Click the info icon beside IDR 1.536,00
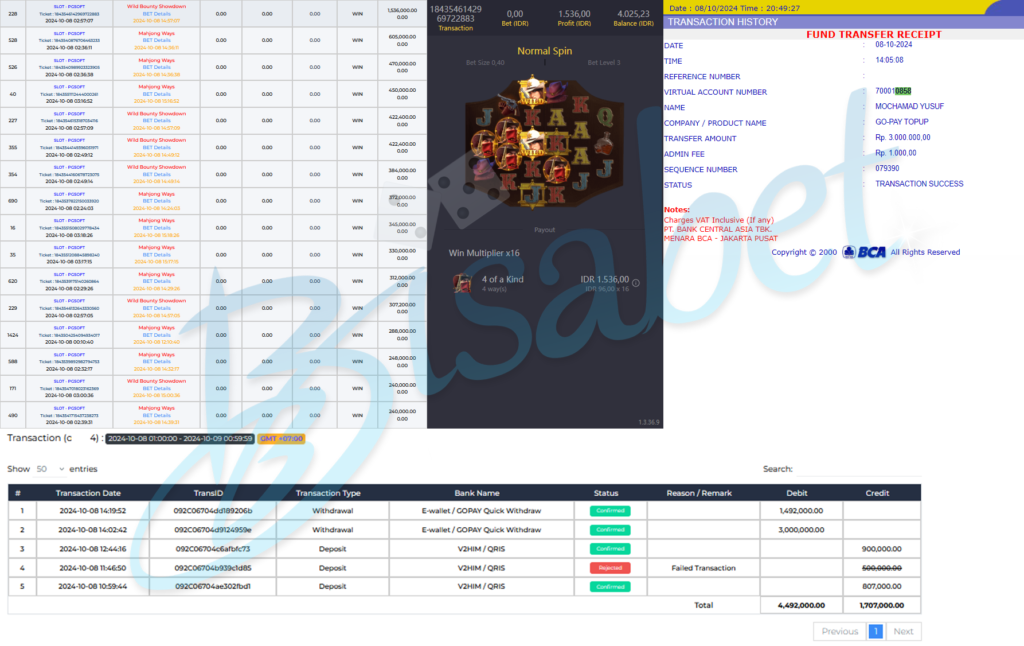 pyautogui.click(x=635, y=283)
